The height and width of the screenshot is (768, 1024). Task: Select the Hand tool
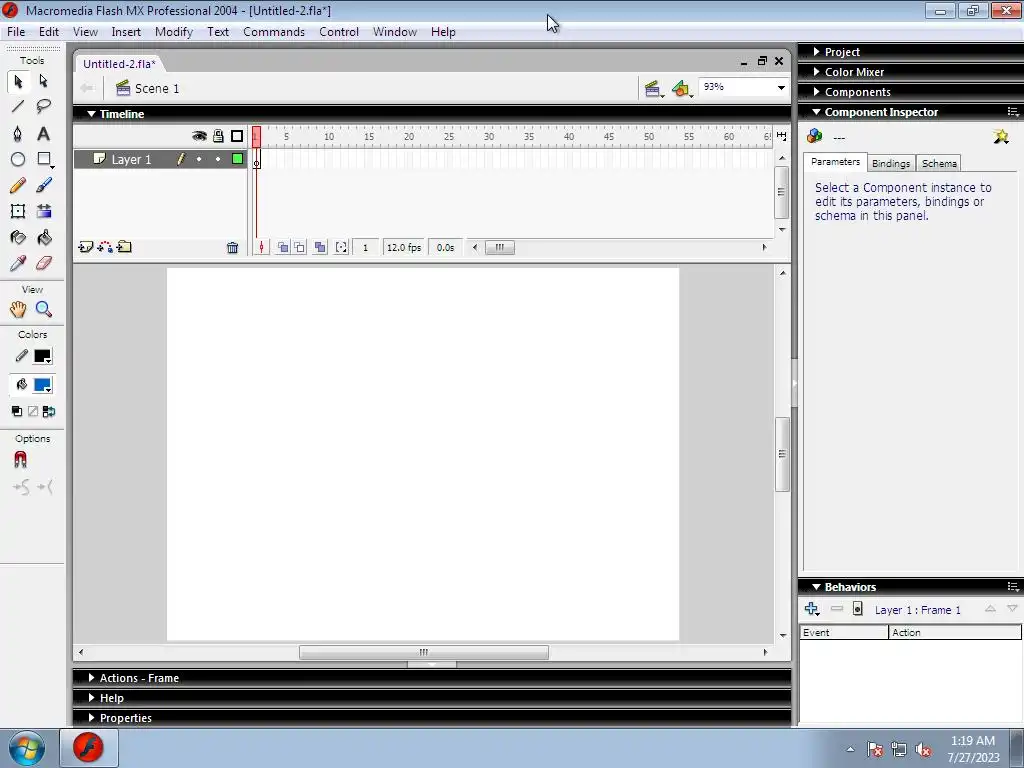18,310
